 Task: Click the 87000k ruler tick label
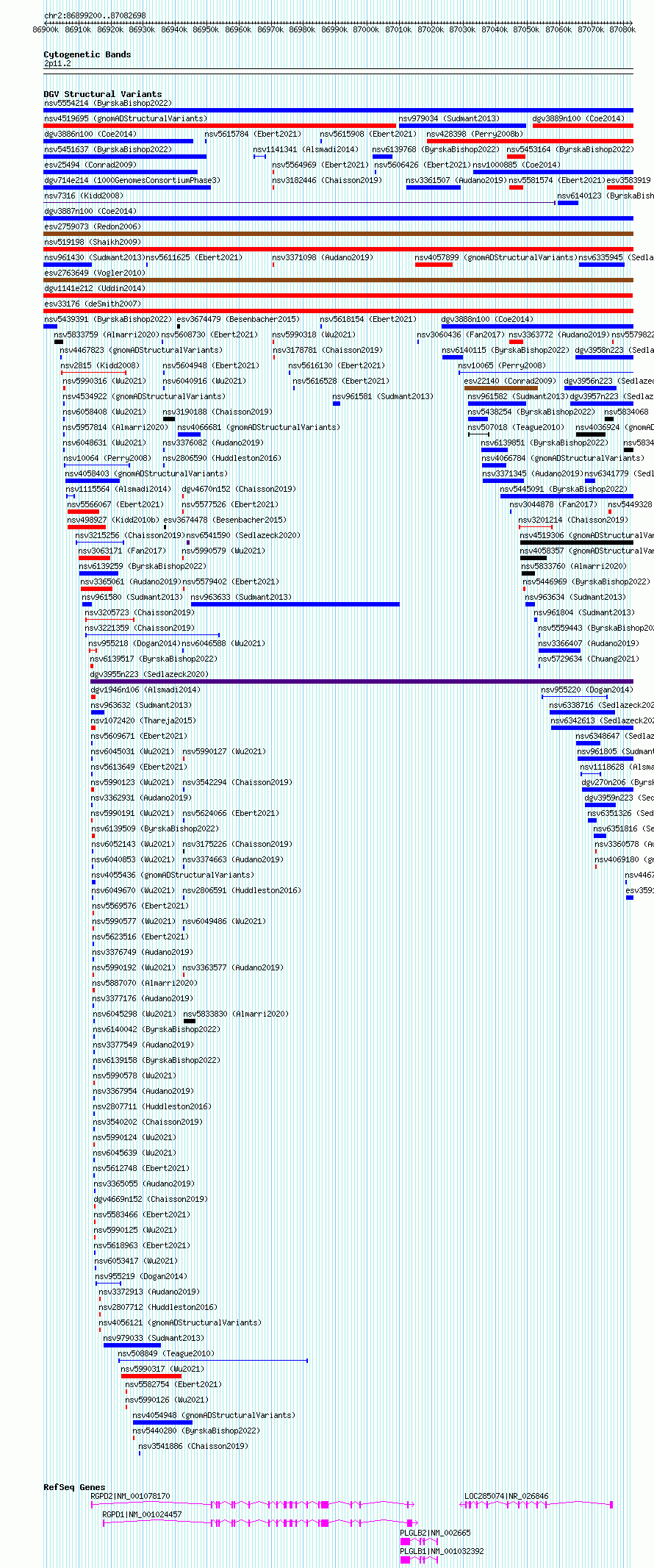click(x=366, y=29)
